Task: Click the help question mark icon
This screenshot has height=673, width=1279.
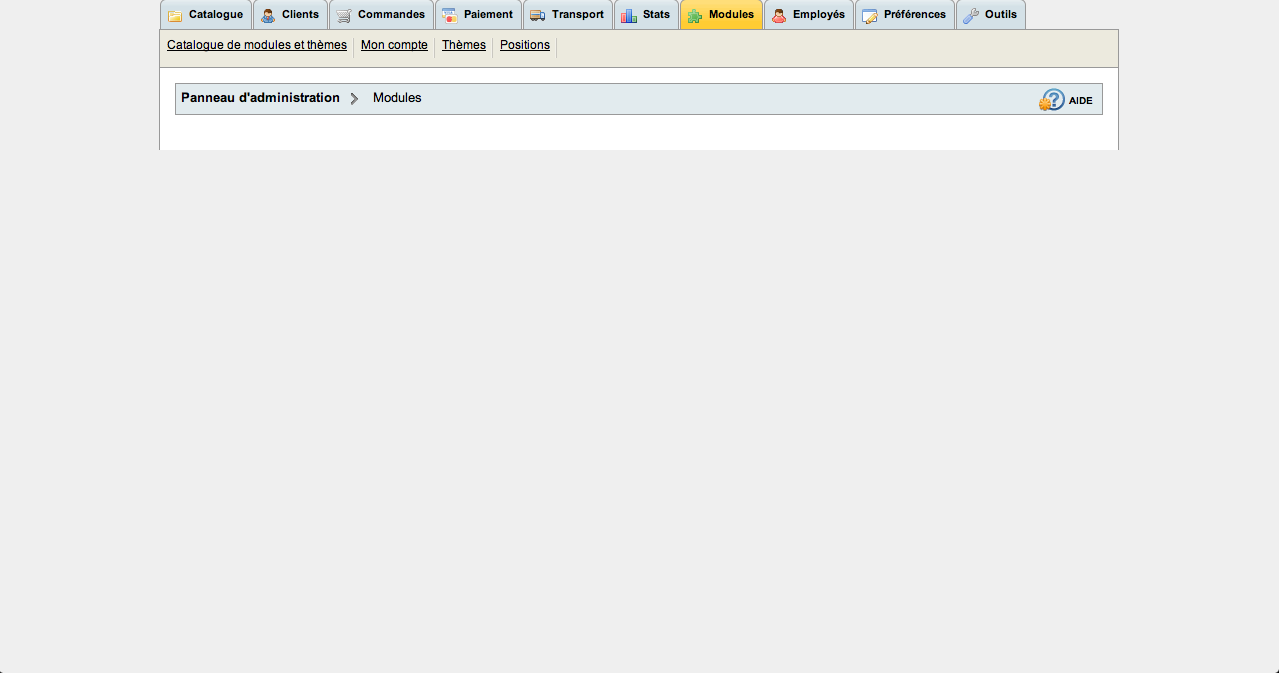Action: coord(1052,99)
